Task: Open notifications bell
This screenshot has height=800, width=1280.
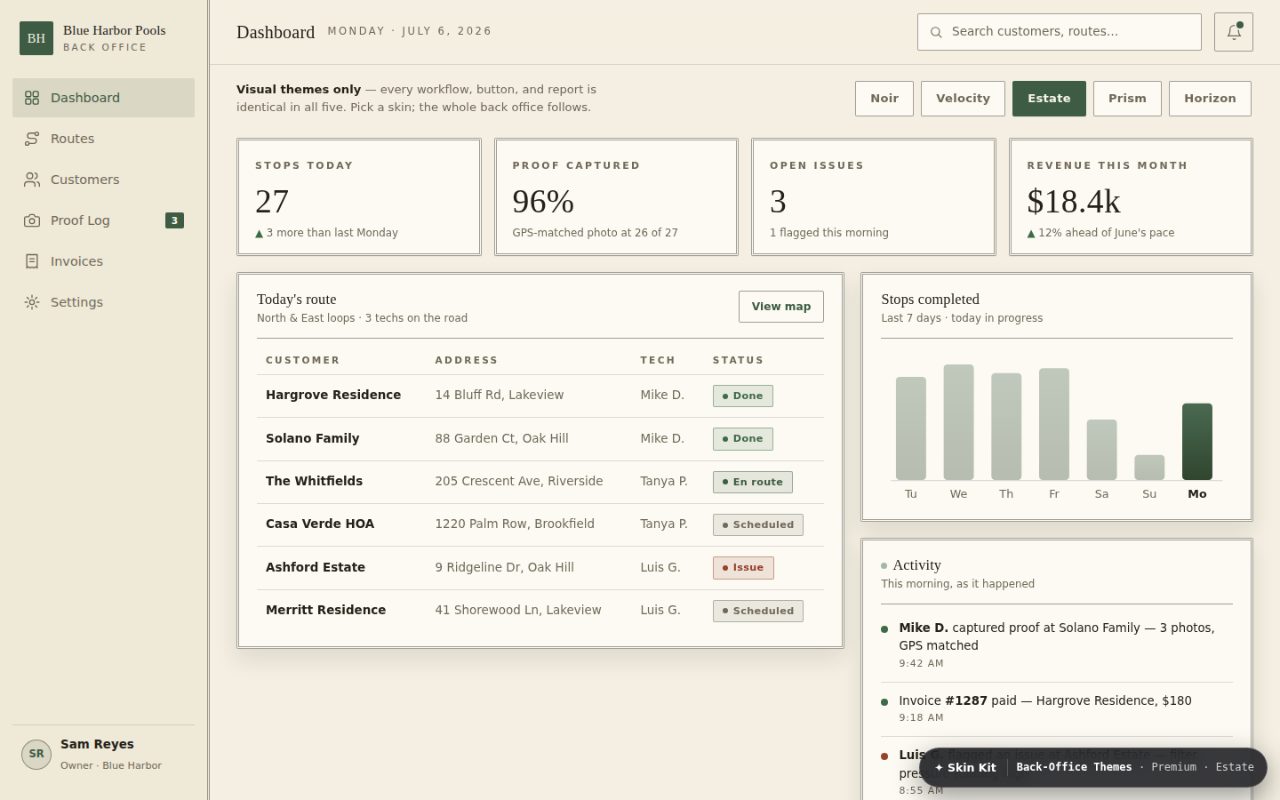Action: (1233, 32)
